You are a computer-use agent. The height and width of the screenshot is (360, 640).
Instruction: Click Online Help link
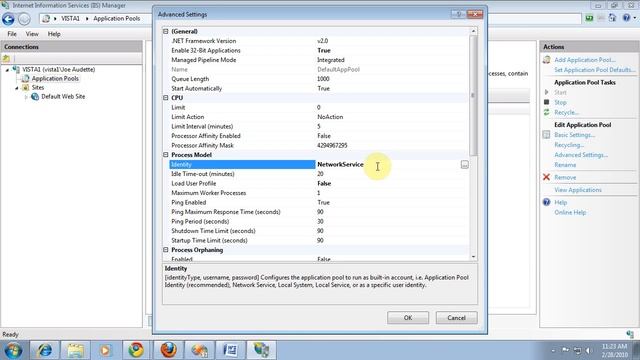pos(570,212)
